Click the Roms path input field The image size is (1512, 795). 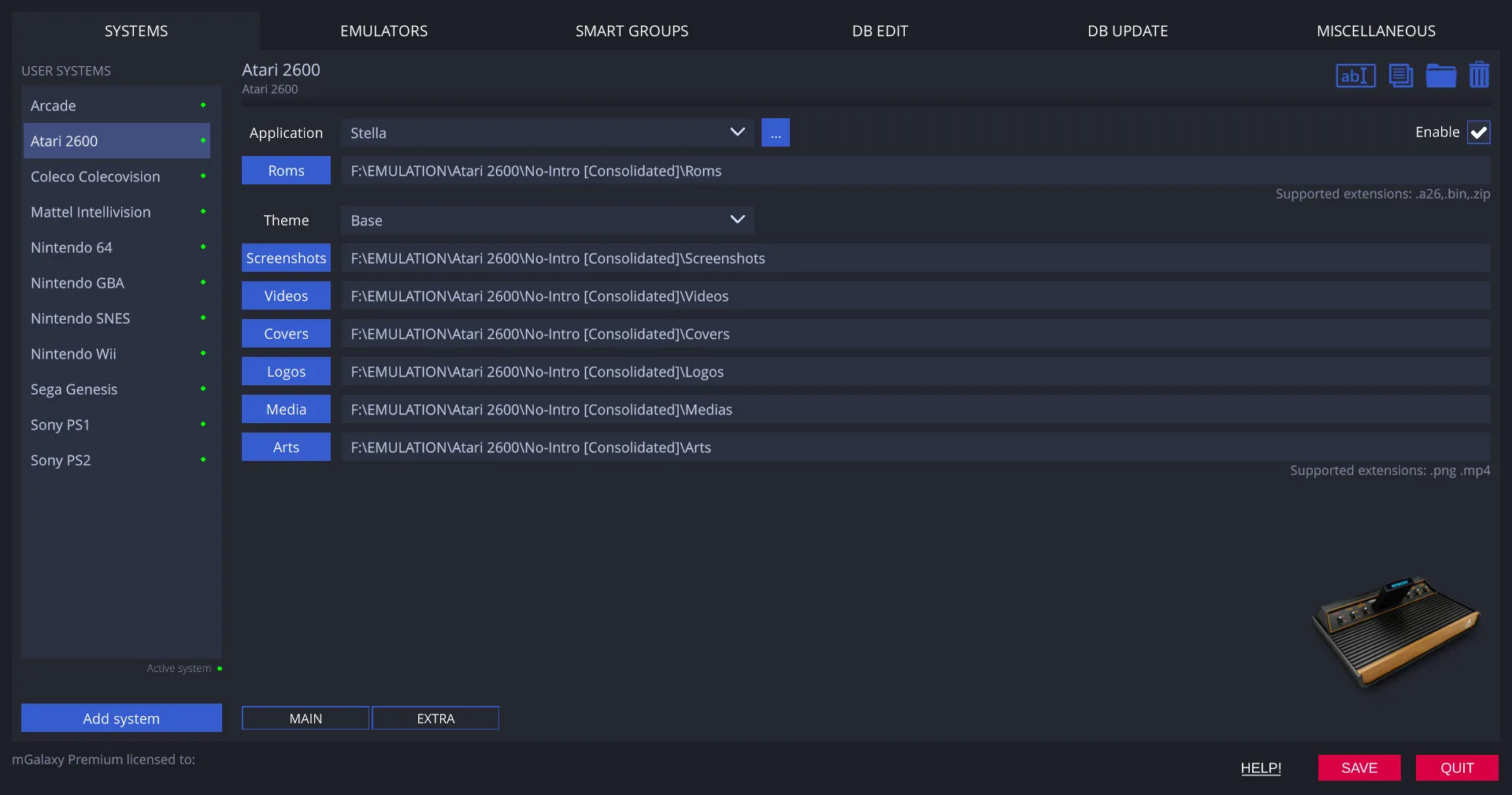point(916,170)
